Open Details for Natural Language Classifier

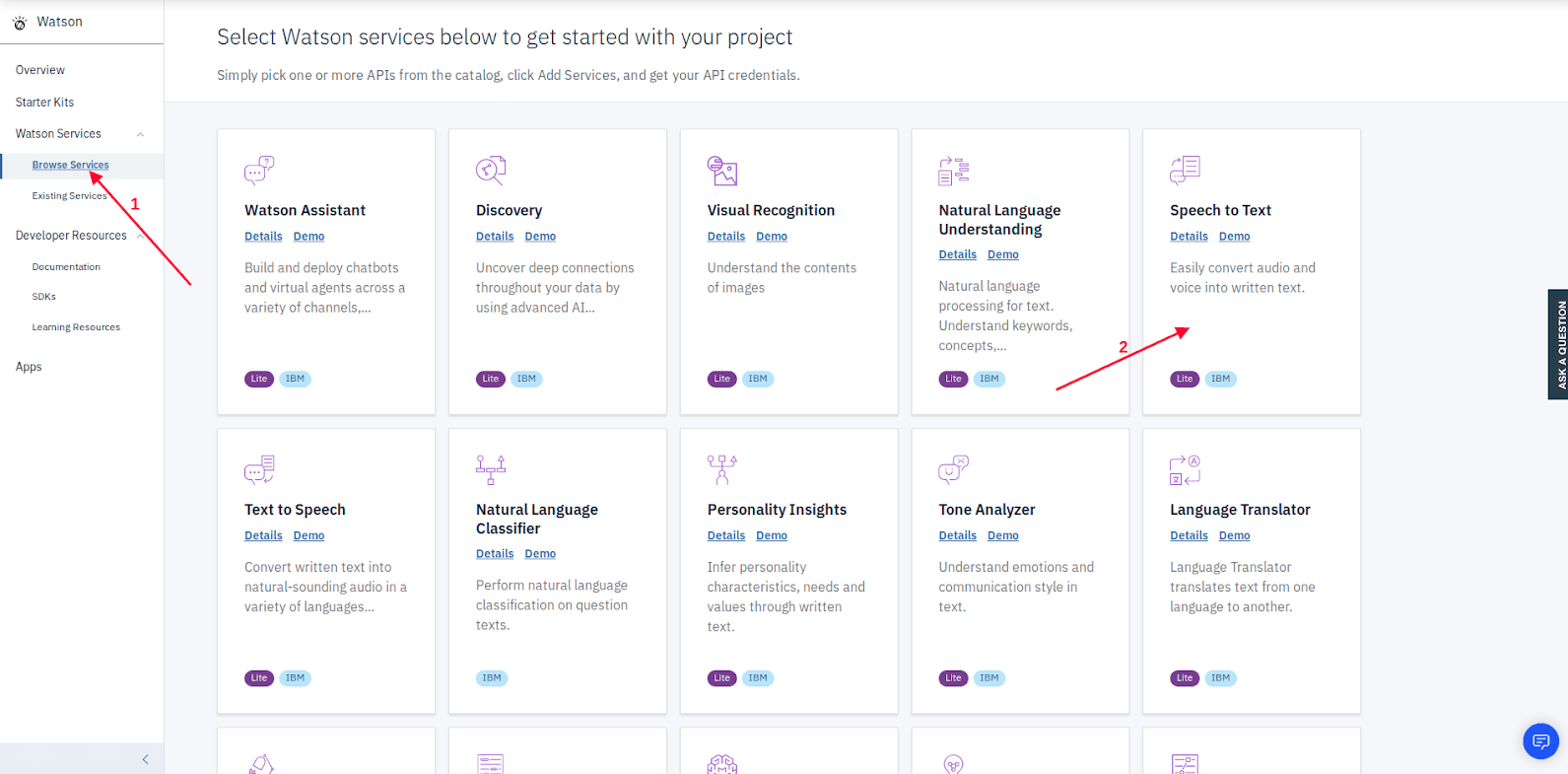coord(495,554)
